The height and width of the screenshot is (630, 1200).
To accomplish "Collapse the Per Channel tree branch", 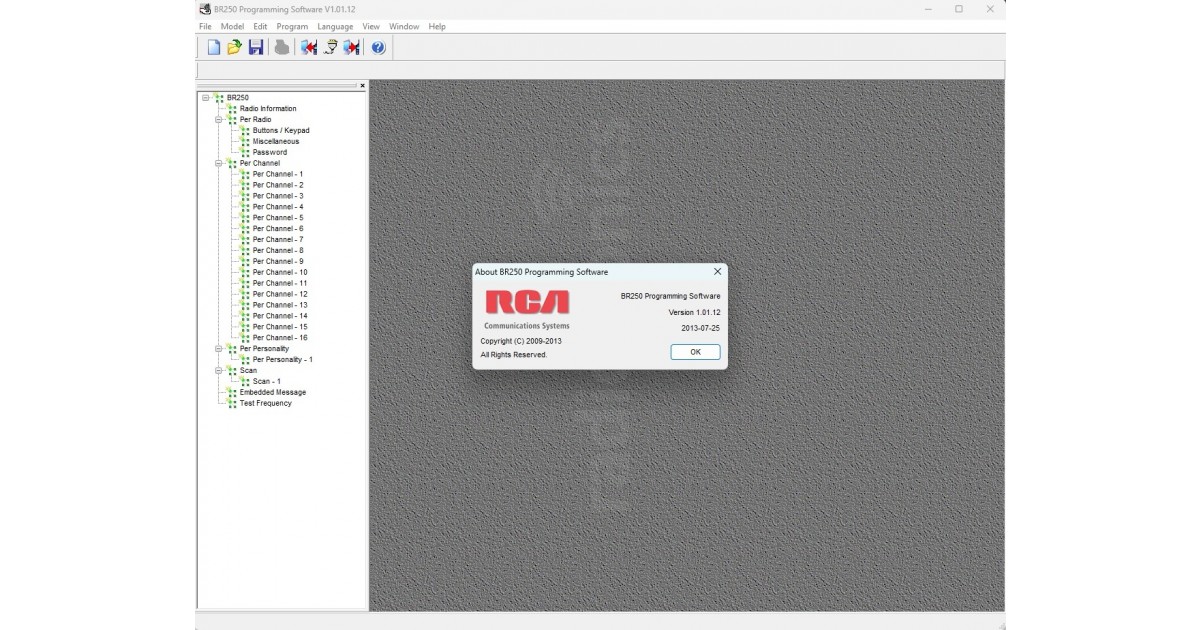I will click(219, 162).
